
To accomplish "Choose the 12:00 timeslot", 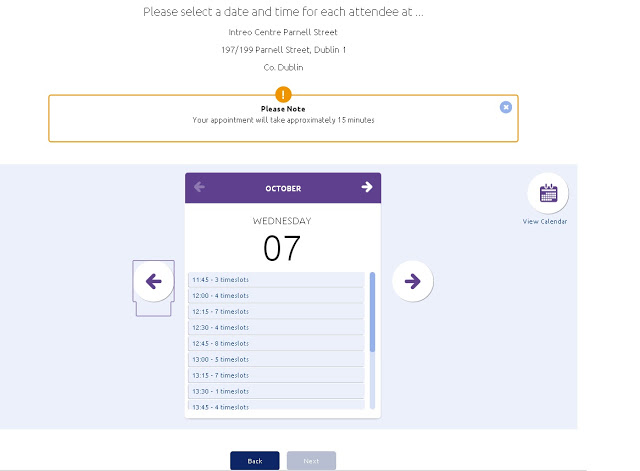I will (275, 296).
